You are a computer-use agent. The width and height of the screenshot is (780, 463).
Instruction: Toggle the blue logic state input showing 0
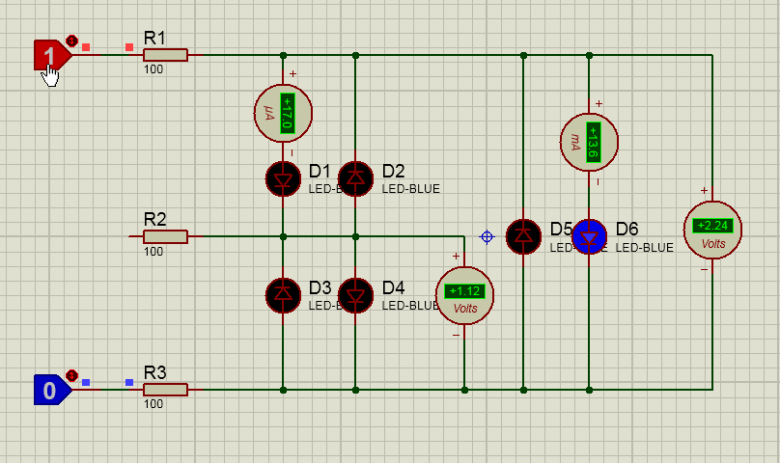tap(50, 389)
